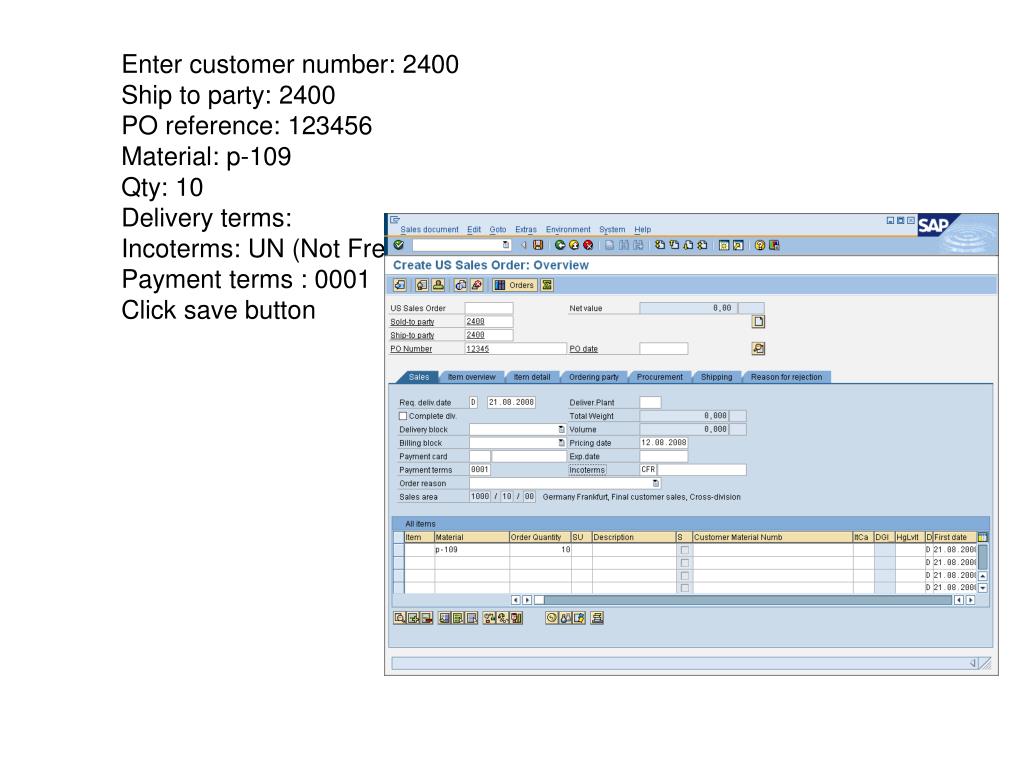1024x768 pixels.
Task: Click the magnifier Item details icon below table
Action: 400,618
